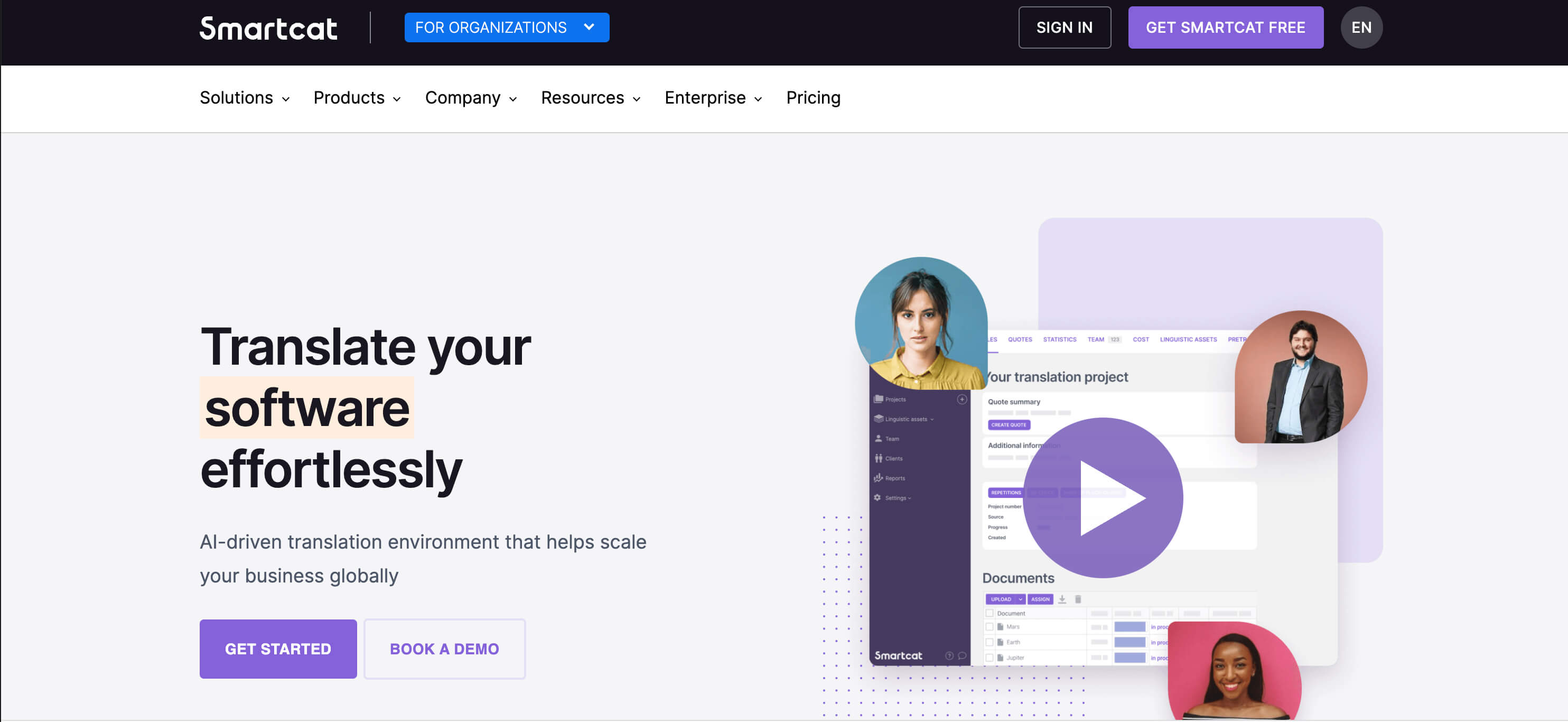Click the download icon above Documents table
This screenshot has width=1568, height=722.
(x=1061, y=599)
